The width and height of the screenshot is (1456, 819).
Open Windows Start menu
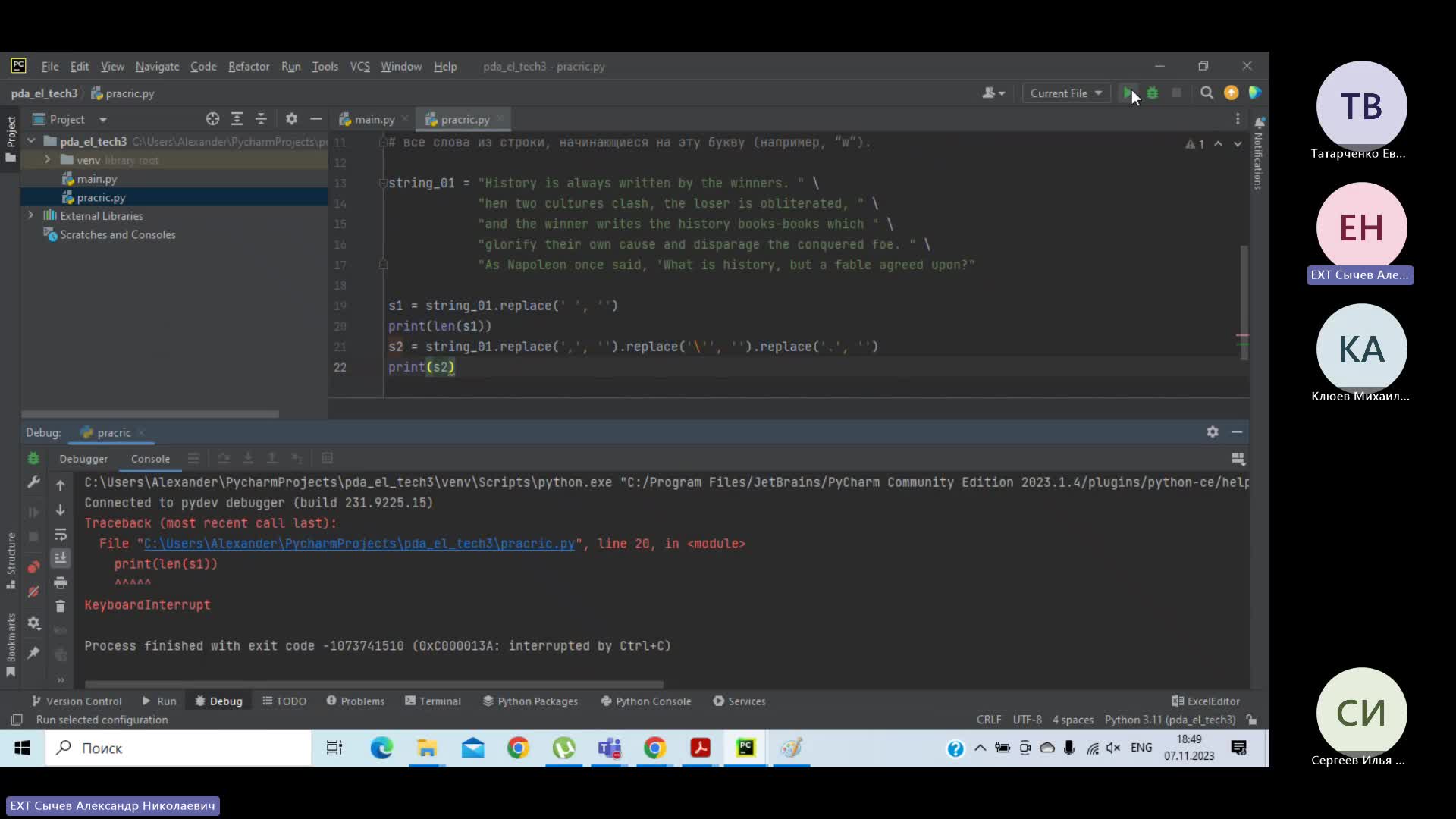coord(22,748)
